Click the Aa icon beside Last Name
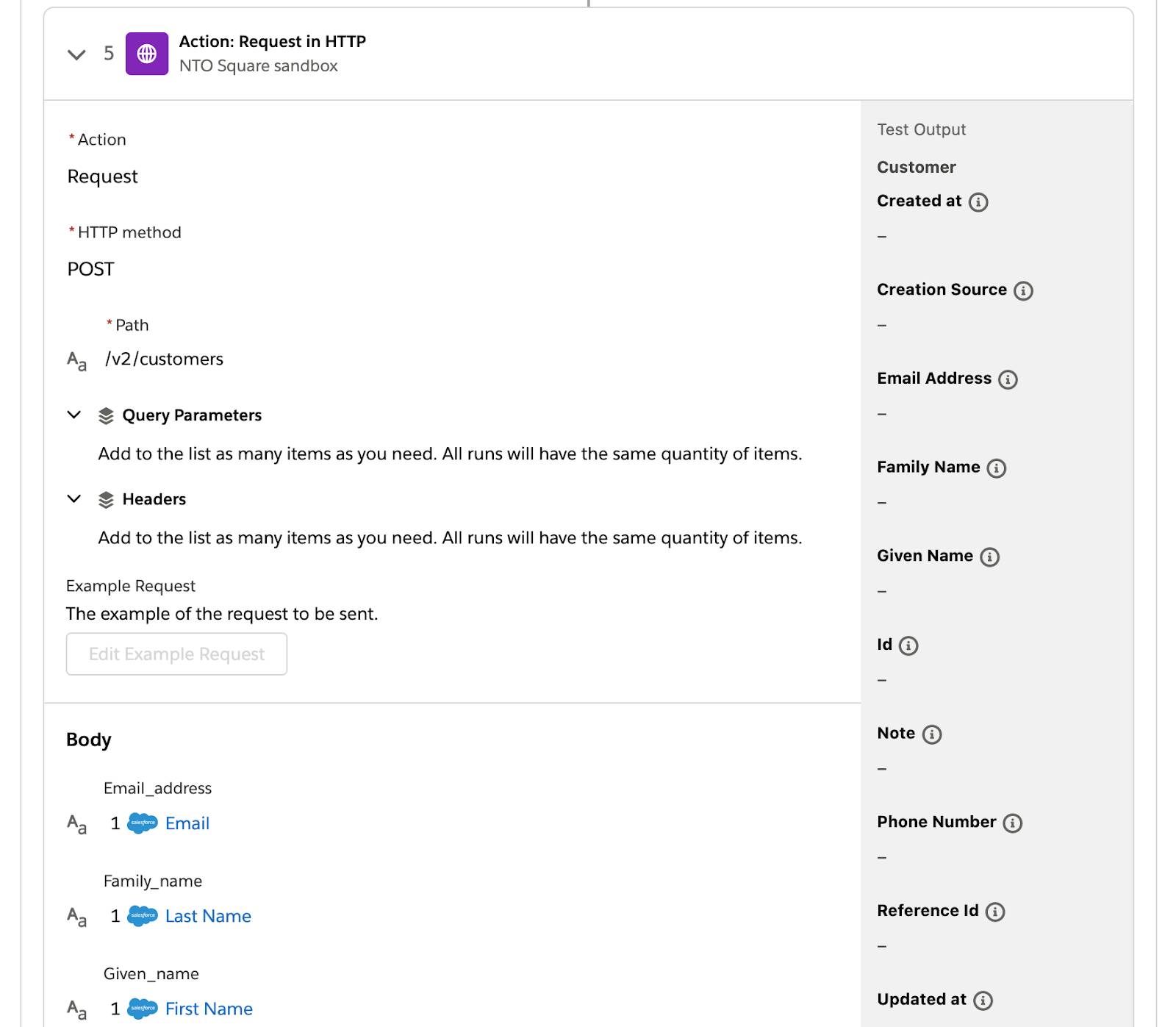This screenshot has width=1176, height=1027. 77,917
